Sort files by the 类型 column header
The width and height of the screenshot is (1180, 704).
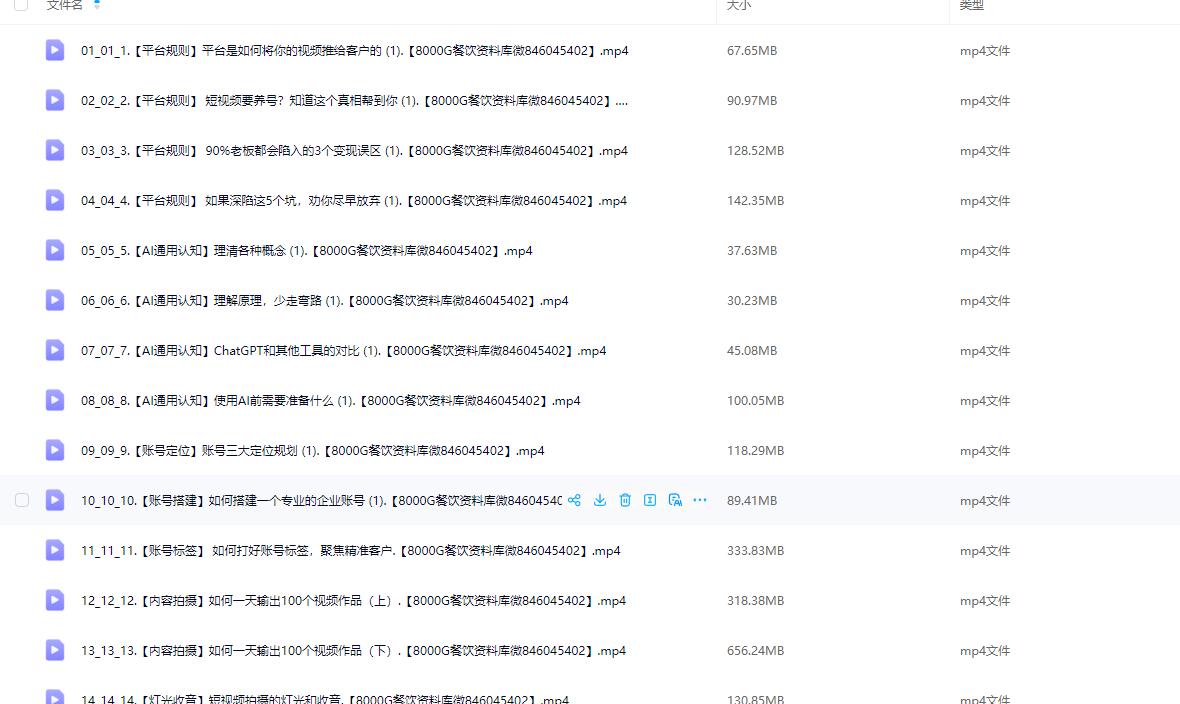(x=971, y=5)
